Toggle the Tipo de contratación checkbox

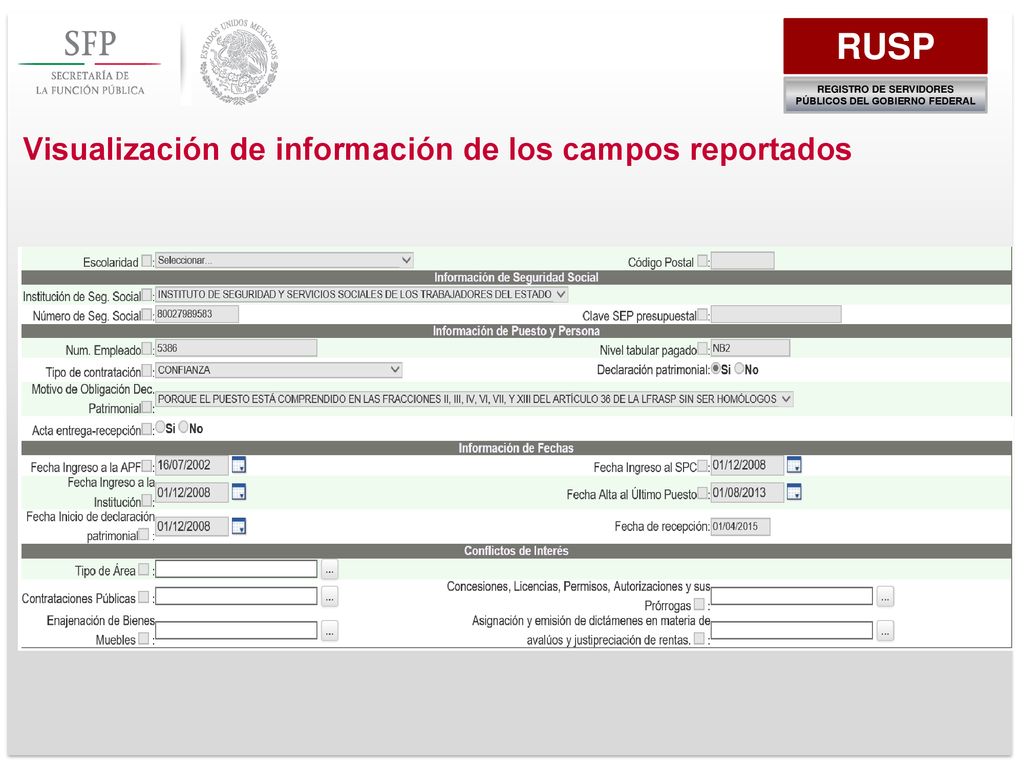click(x=147, y=370)
